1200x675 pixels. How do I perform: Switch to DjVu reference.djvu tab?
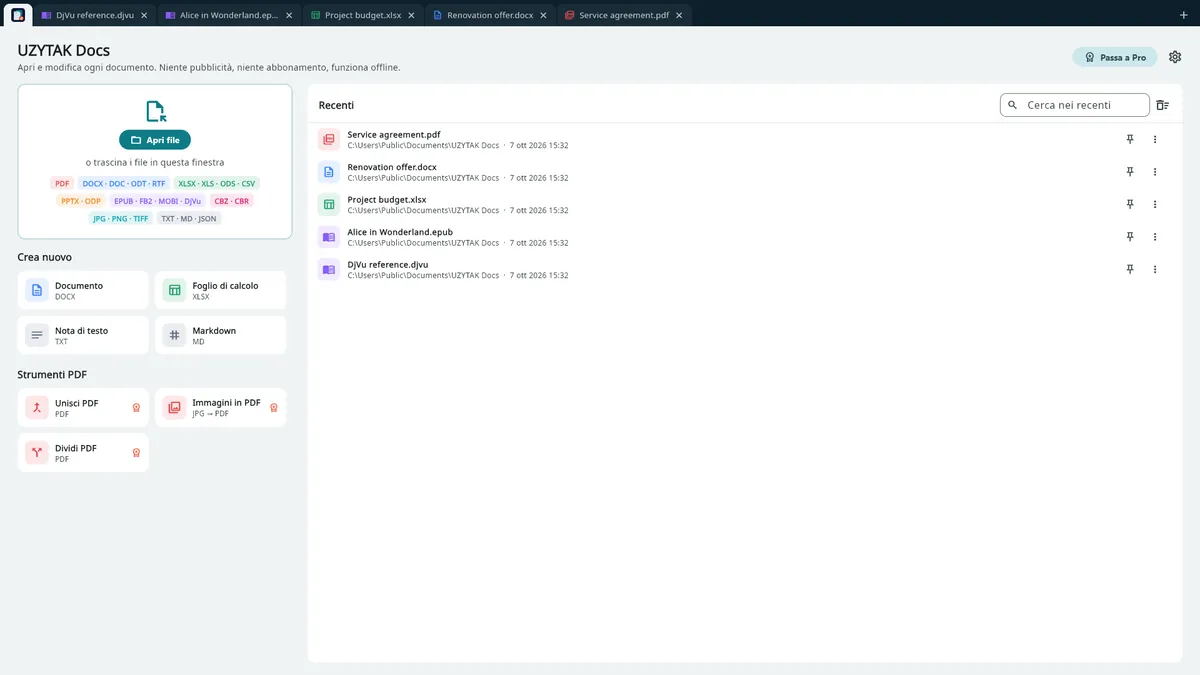click(93, 15)
